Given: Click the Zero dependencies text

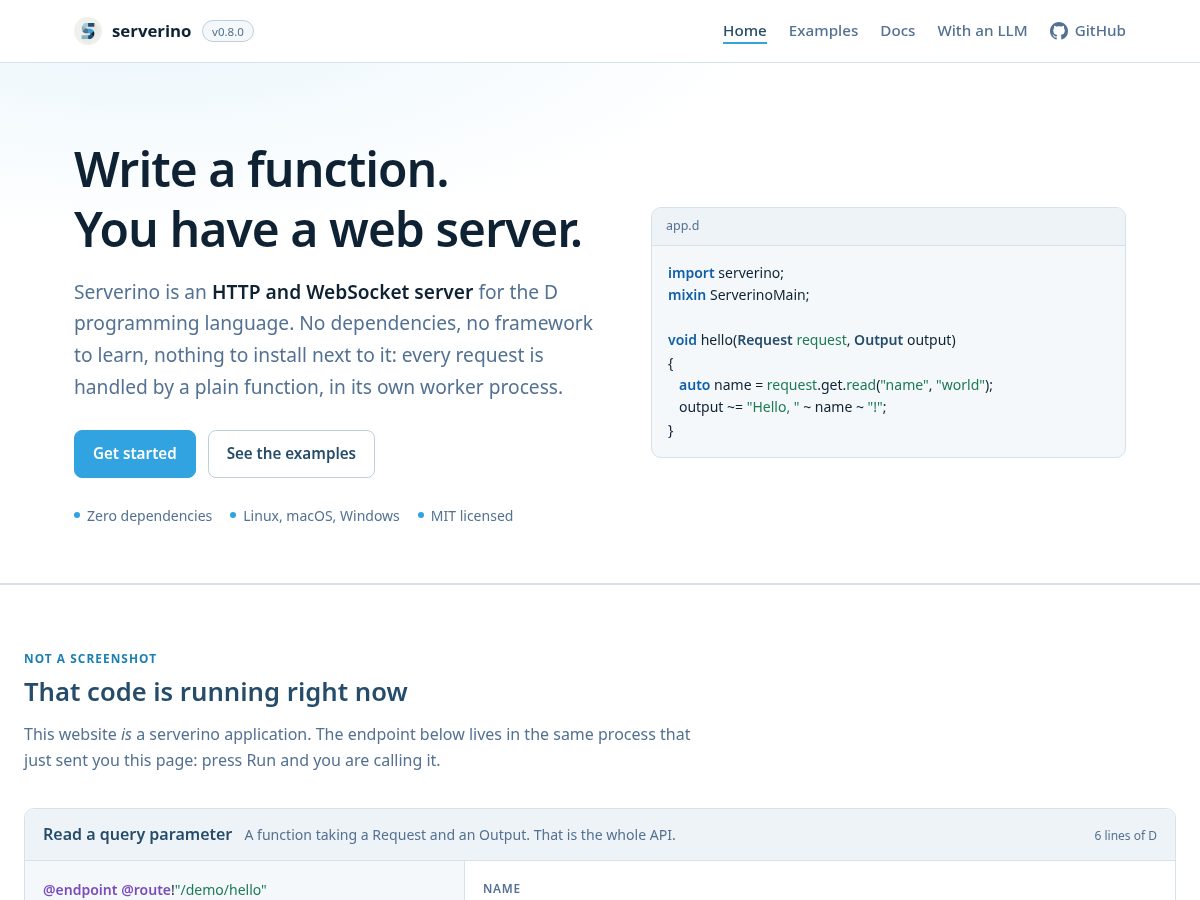Looking at the screenshot, I should click(149, 516).
